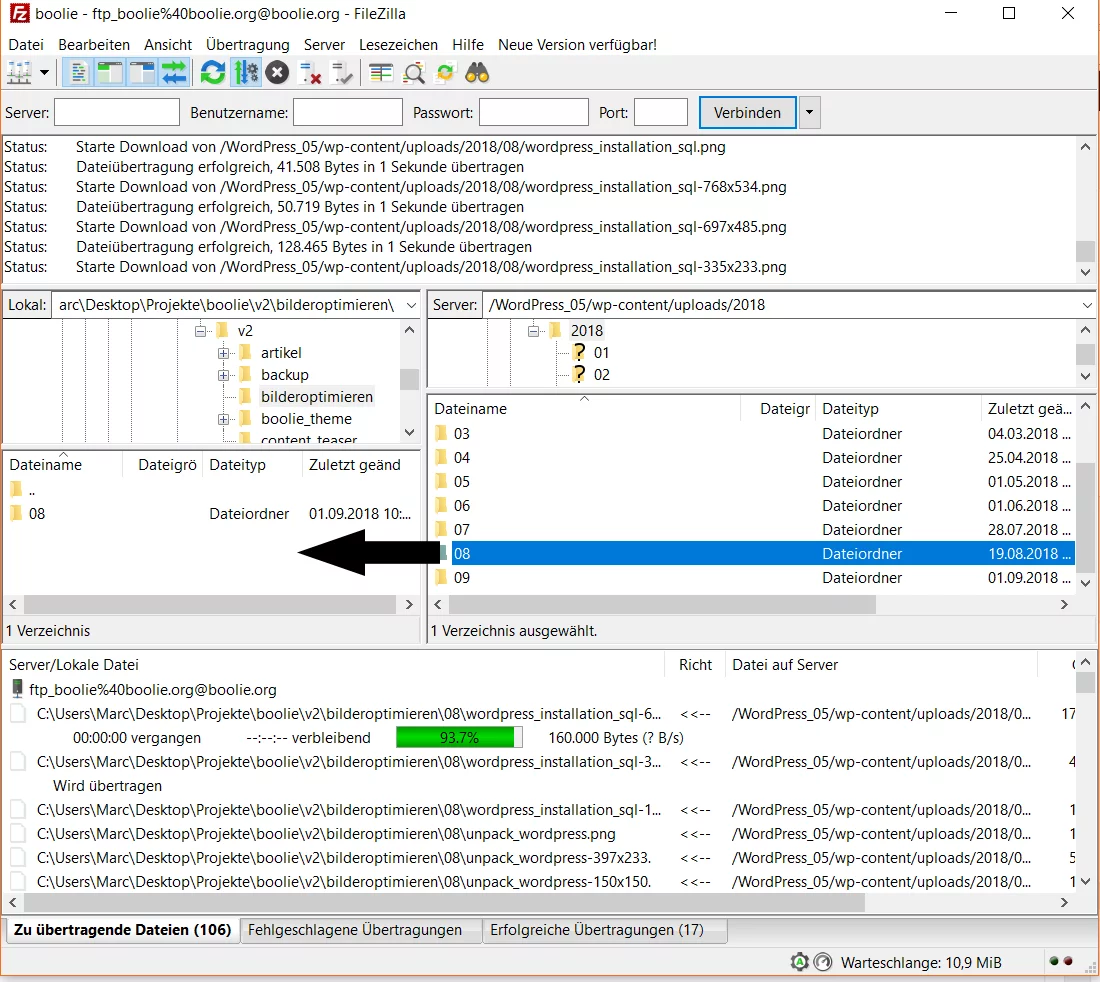
Task: Open the Site Manager dropdown arrow
Action: (x=44, y=72)
